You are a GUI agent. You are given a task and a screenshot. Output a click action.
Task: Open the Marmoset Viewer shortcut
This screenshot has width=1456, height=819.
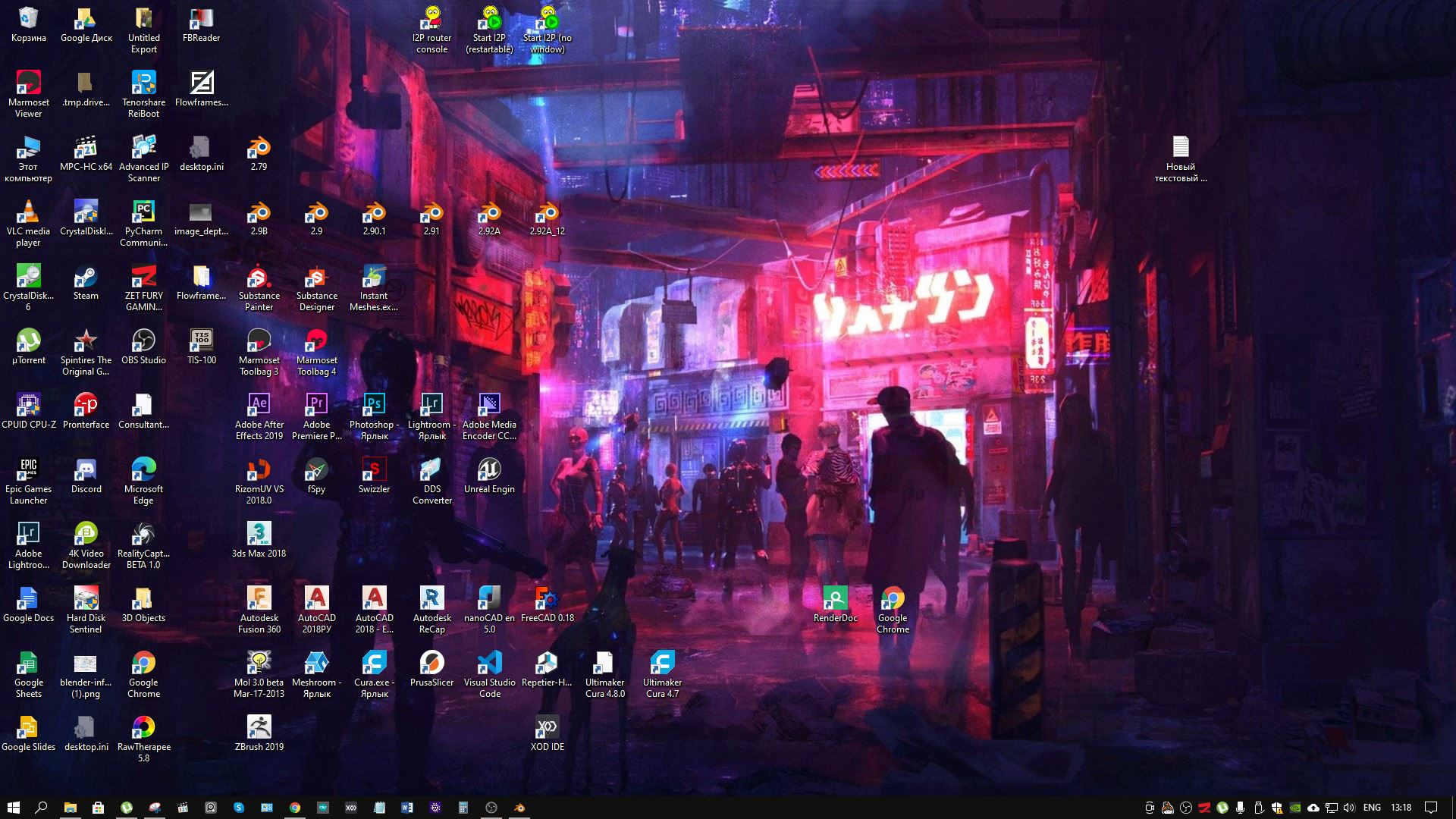[x=28, y=94]
